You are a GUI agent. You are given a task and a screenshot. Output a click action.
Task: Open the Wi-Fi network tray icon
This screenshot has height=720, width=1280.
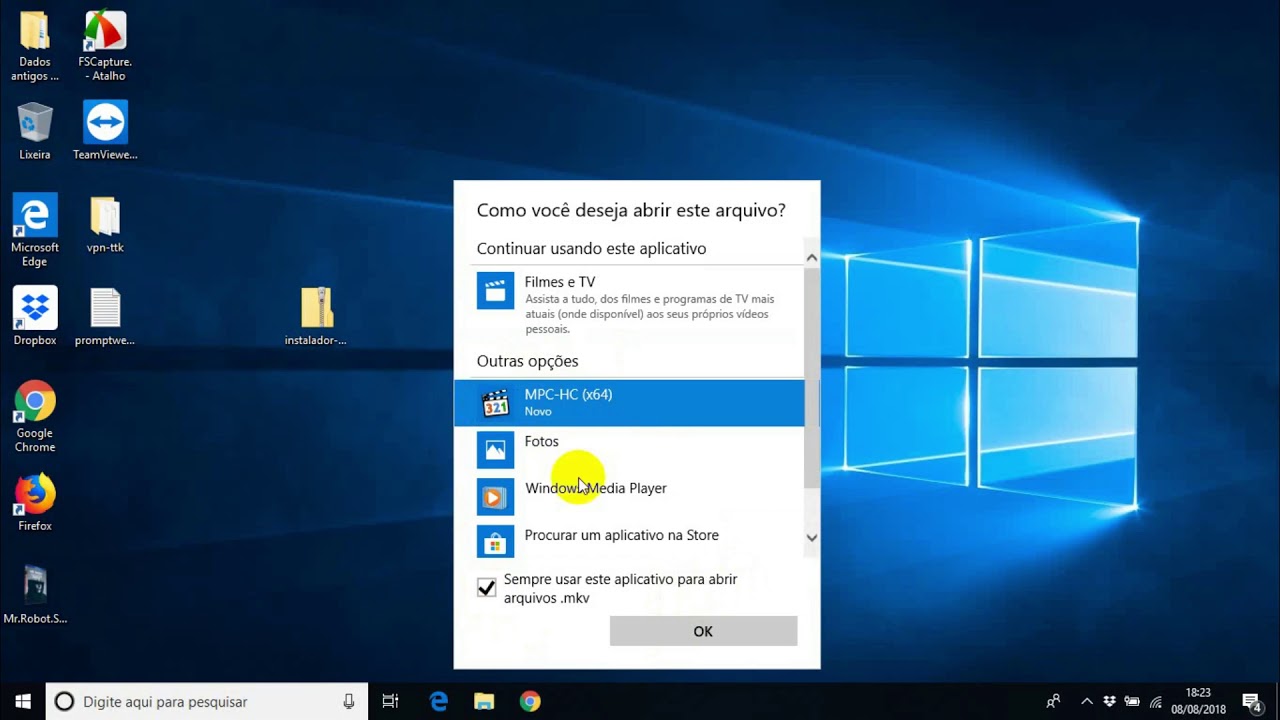coord(1156,701)
